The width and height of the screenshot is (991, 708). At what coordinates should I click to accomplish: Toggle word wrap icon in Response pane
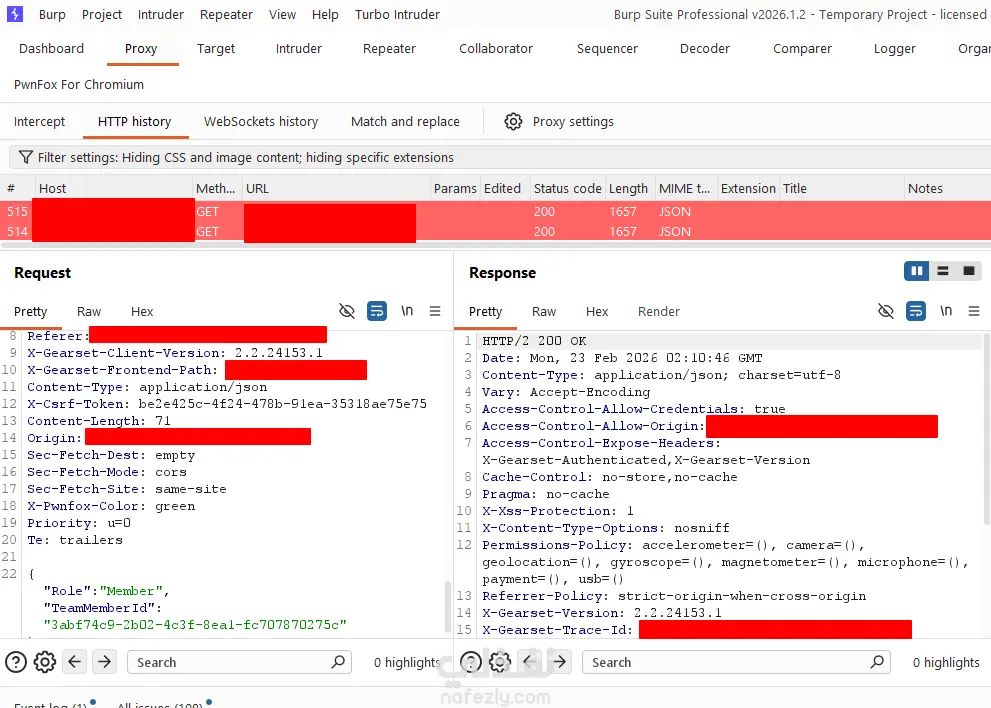pyautogui.click(x=916, y=311)
